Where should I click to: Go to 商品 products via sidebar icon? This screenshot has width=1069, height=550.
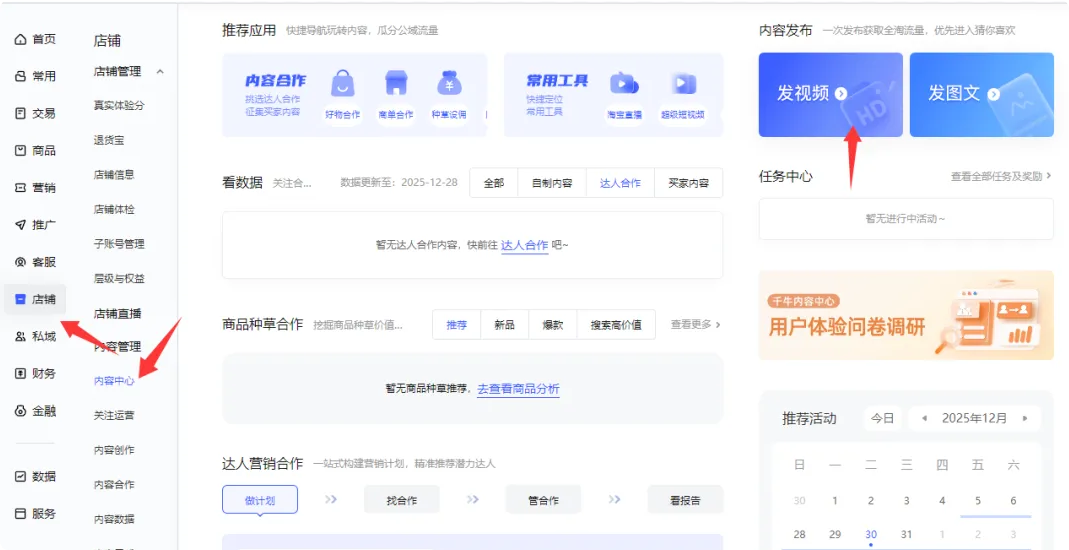pyautogui.click(x=20, y=150)
